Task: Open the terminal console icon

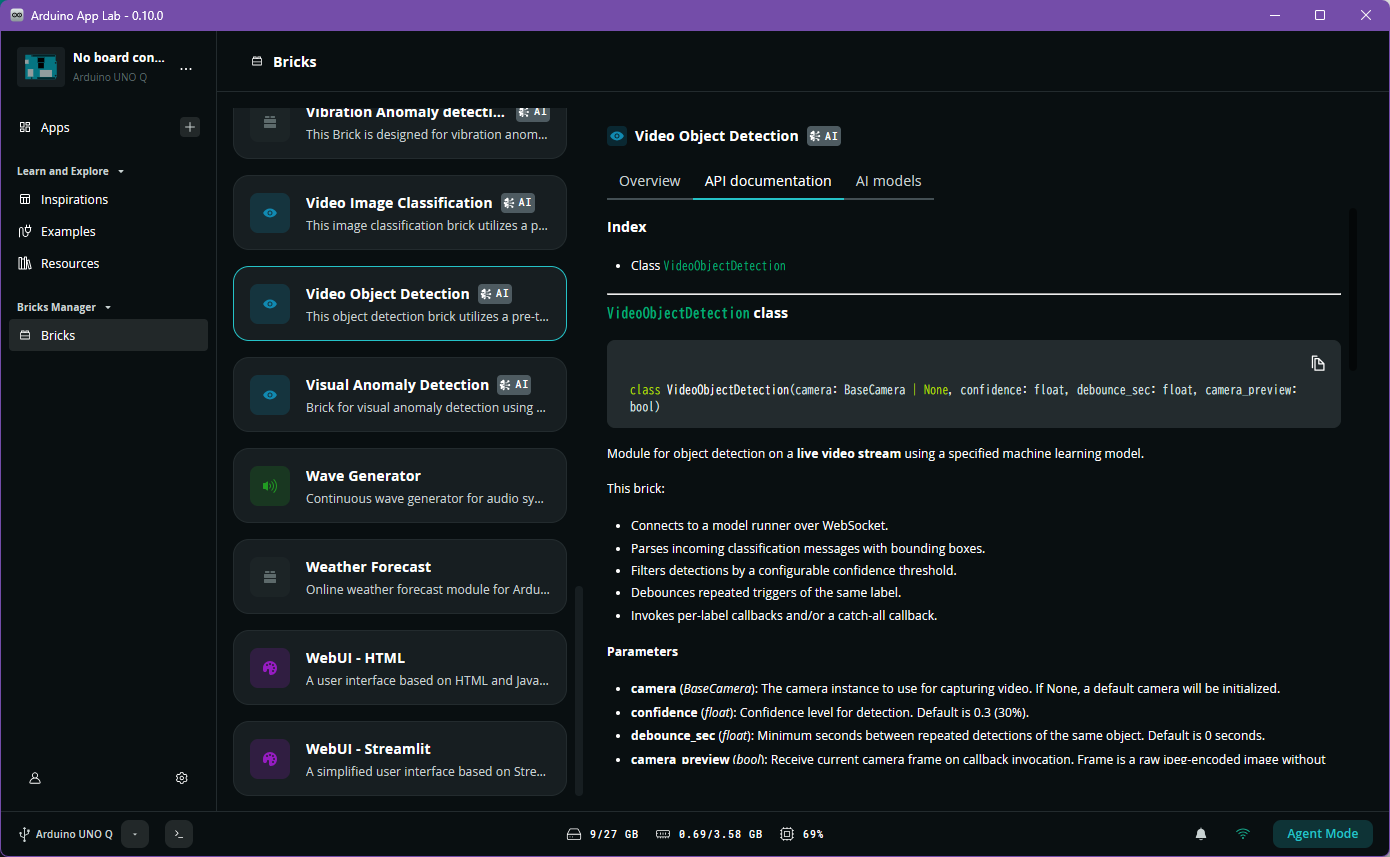Action: coord(179,834)
